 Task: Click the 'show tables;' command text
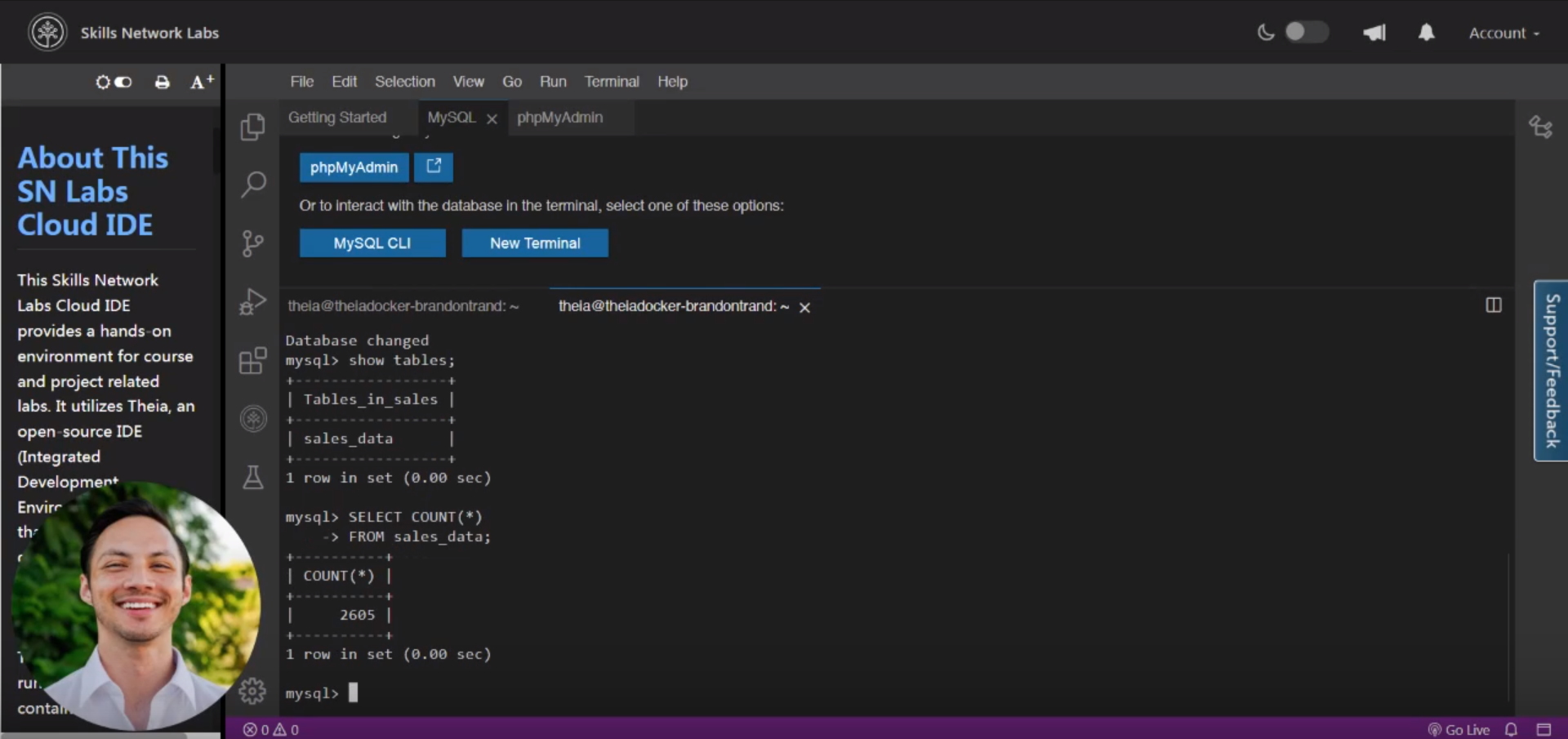pos(402,360)
